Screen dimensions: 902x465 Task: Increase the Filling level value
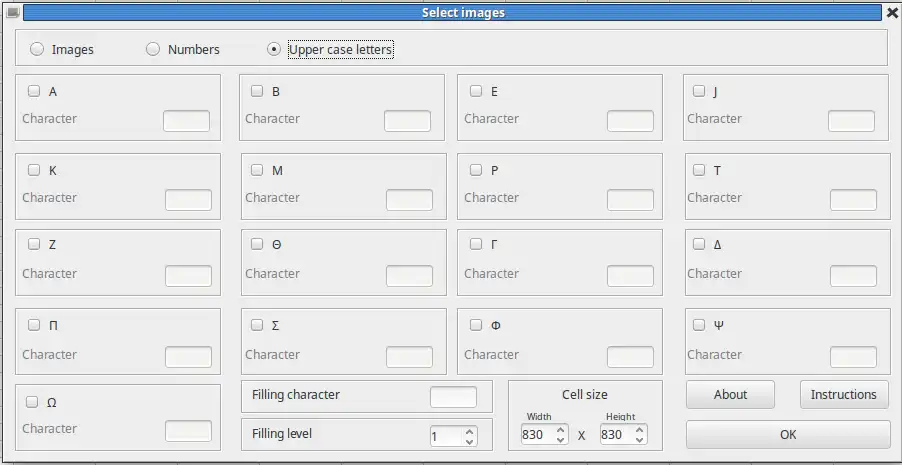pyautogui.click(x=470, y=430)
